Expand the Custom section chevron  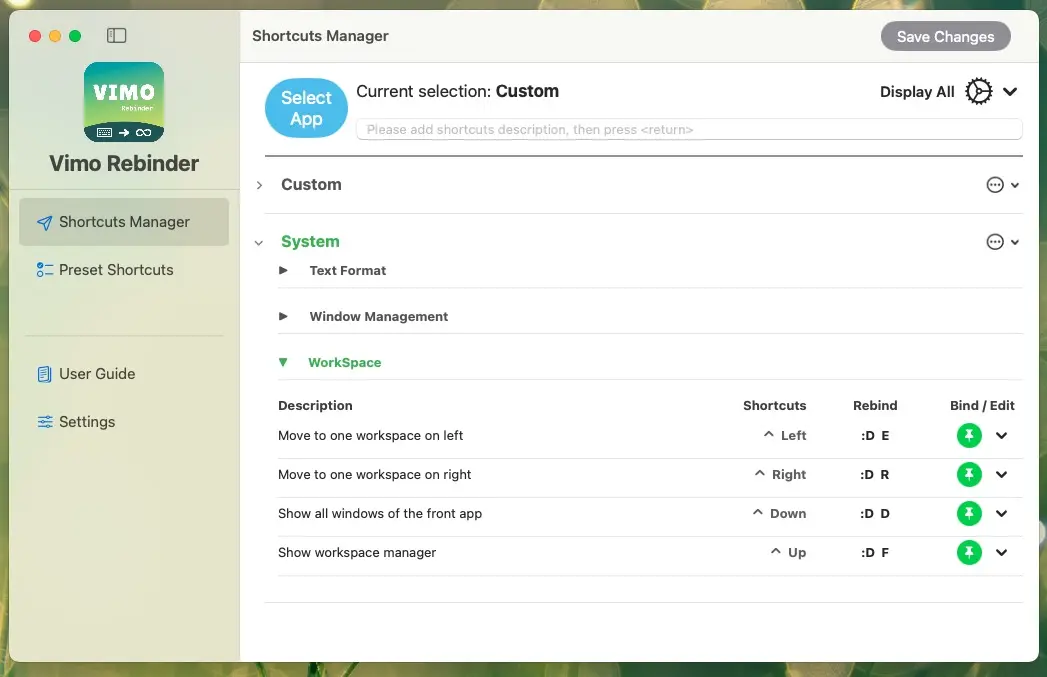[x=259, y=185]
